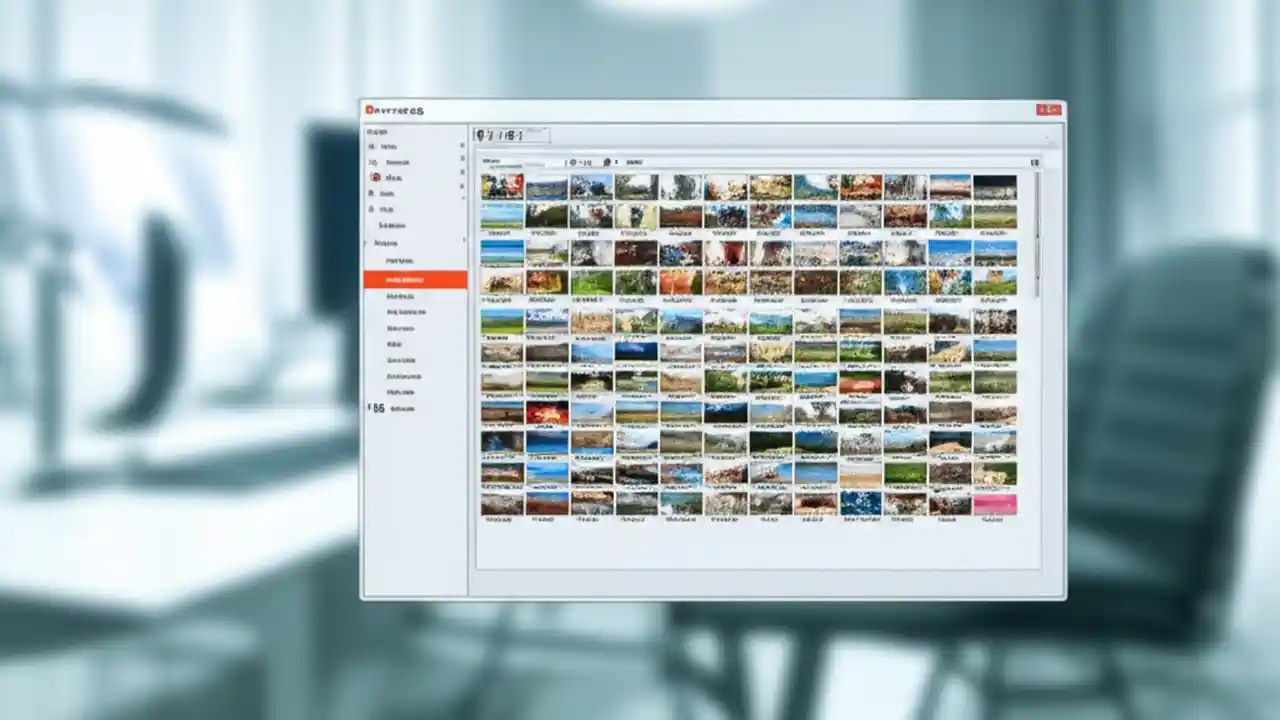This screenshot has height=720, width=1280.
Task: Click the people icon above the thumbnail grid
Action: coord(606,161)
